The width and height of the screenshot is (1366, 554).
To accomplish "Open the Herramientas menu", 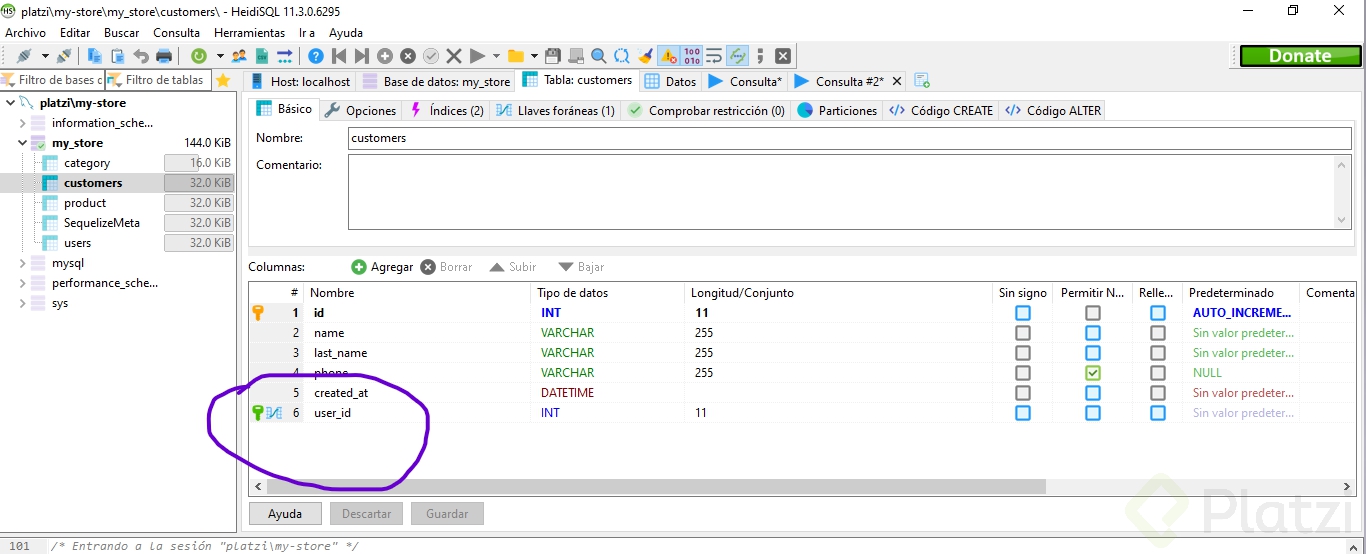I will 249,33.
